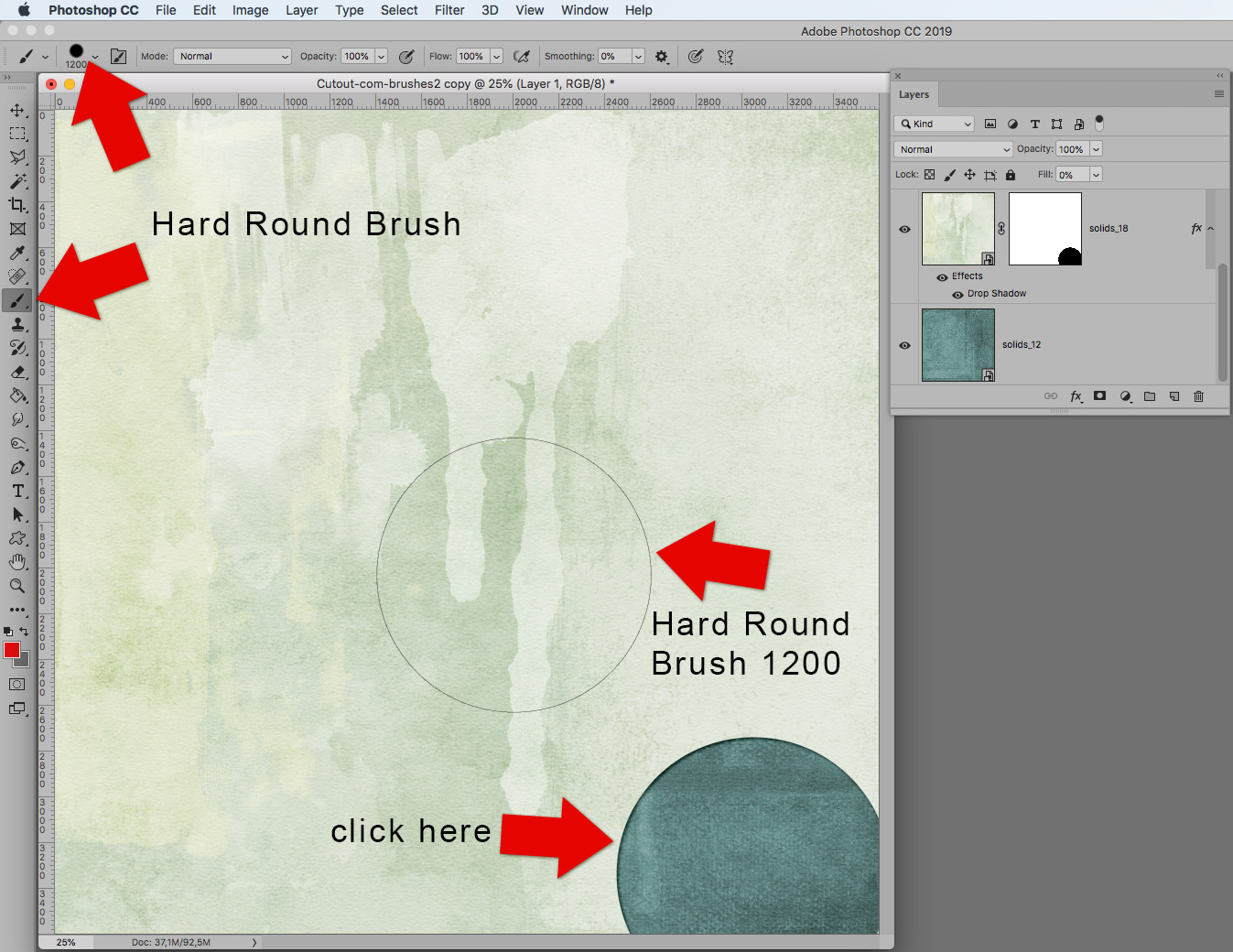
Task: Select the Frame tool
Action: [x=17, y=229]
